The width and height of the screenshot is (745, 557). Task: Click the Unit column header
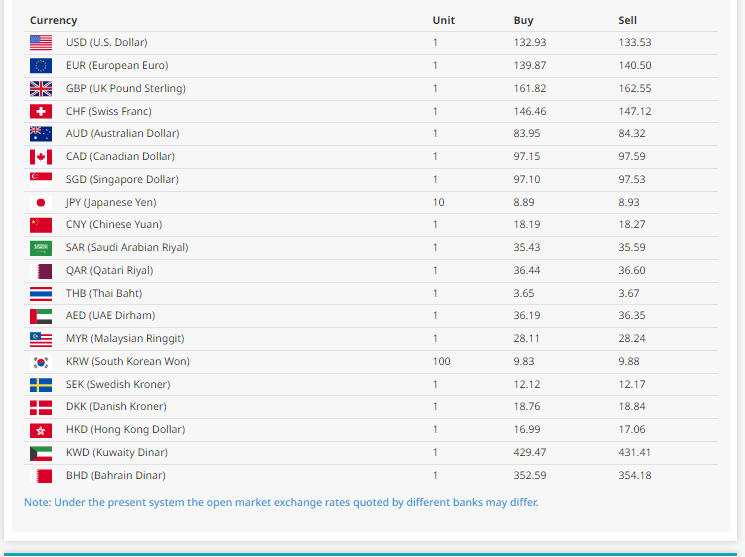pos(443,20)
